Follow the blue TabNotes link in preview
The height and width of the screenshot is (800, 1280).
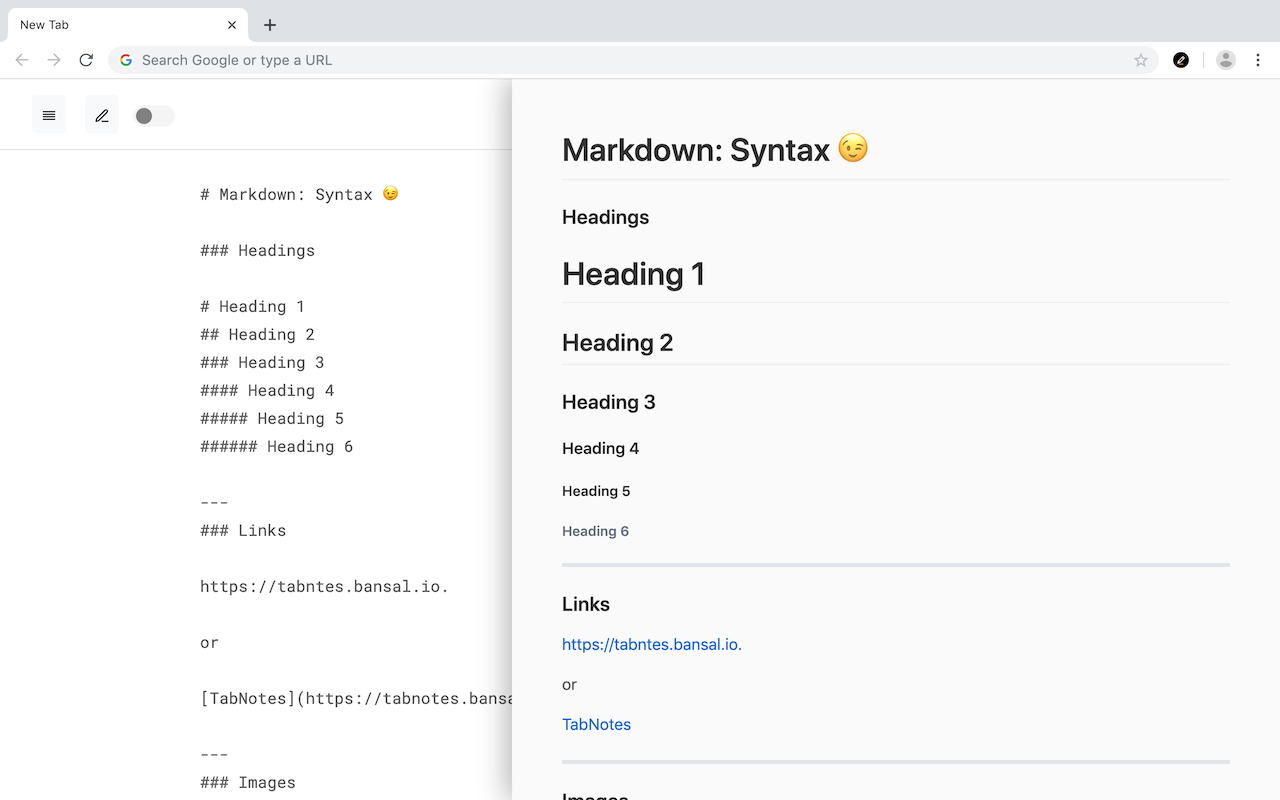(x=596, y=724)
